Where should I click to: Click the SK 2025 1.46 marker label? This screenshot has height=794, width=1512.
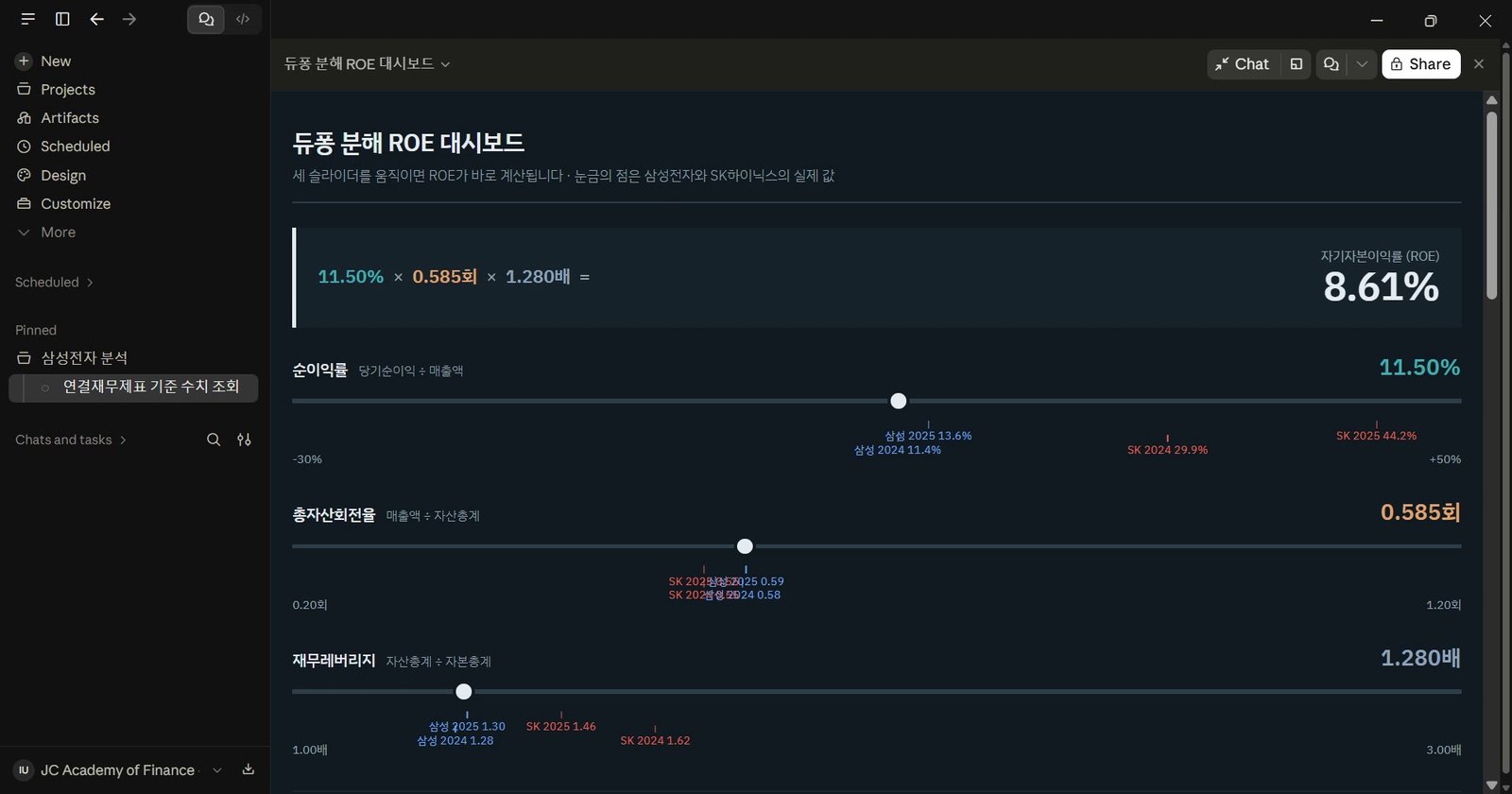[x=561, y=727]
